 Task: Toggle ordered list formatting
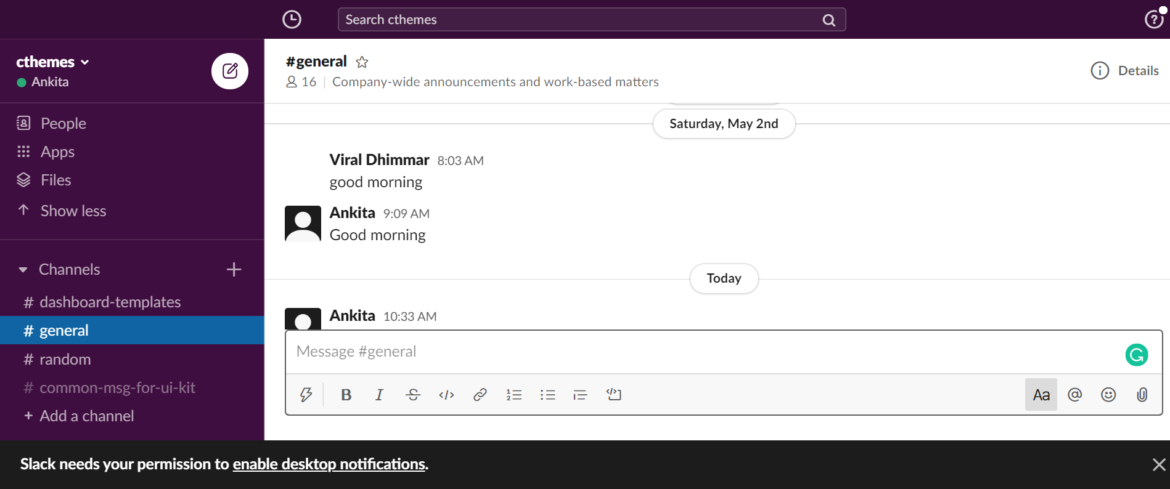(x=513, y=395)
